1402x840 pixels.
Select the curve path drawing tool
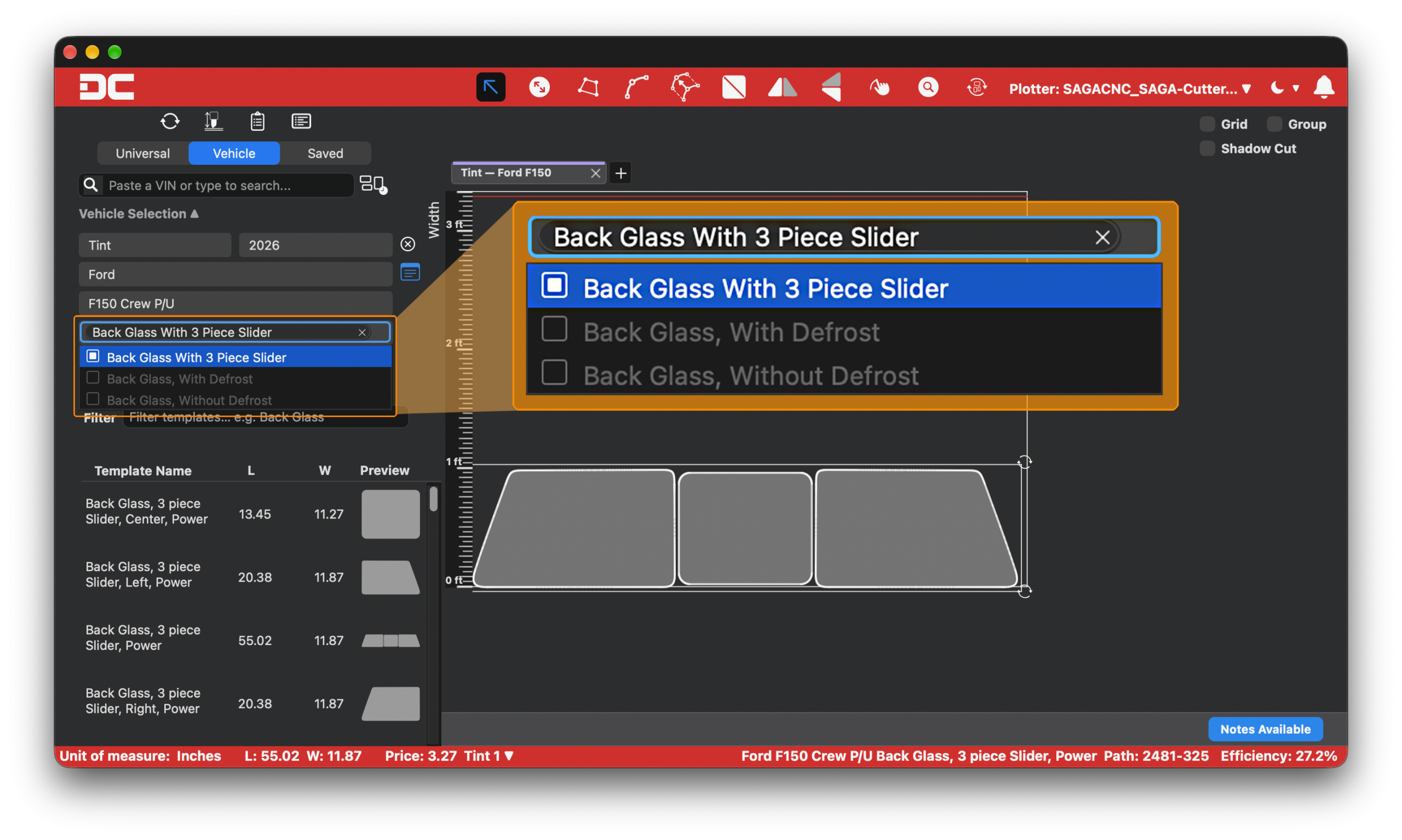click(x=636, y=87)
